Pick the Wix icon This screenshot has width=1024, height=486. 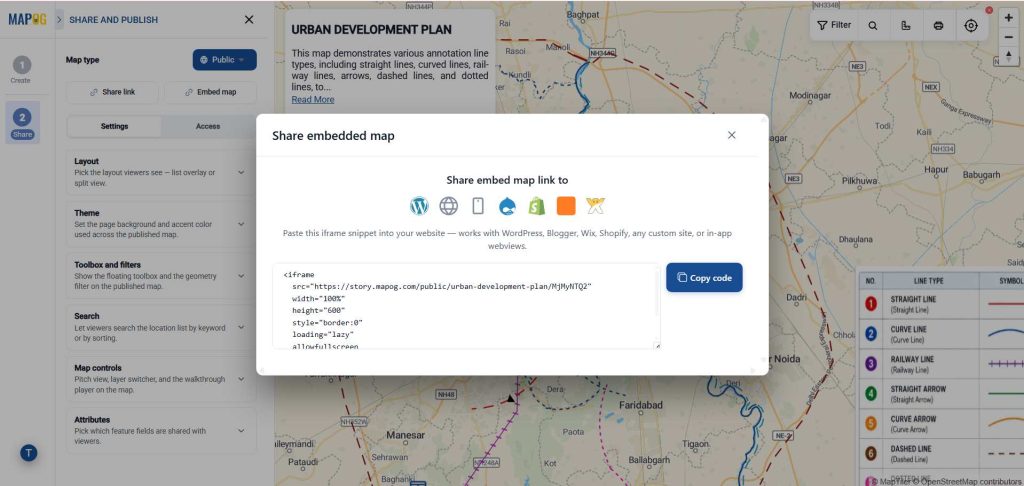596,206
